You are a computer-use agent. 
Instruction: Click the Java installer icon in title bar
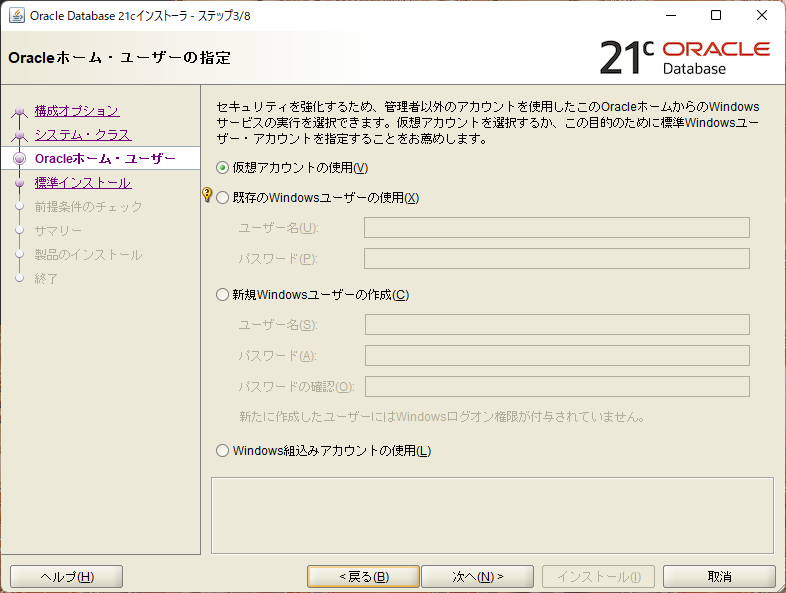(x=17, y=16)
